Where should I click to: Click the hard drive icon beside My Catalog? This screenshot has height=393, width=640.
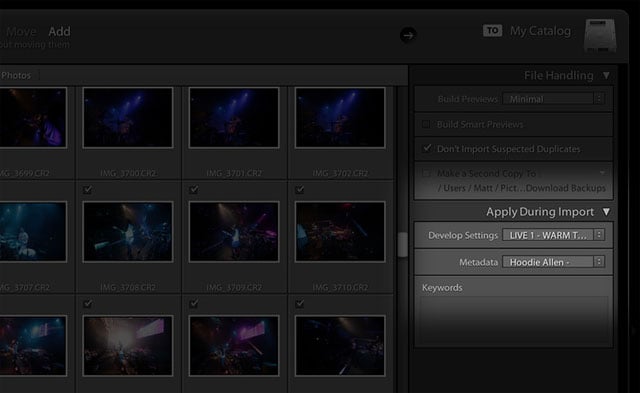600,35
